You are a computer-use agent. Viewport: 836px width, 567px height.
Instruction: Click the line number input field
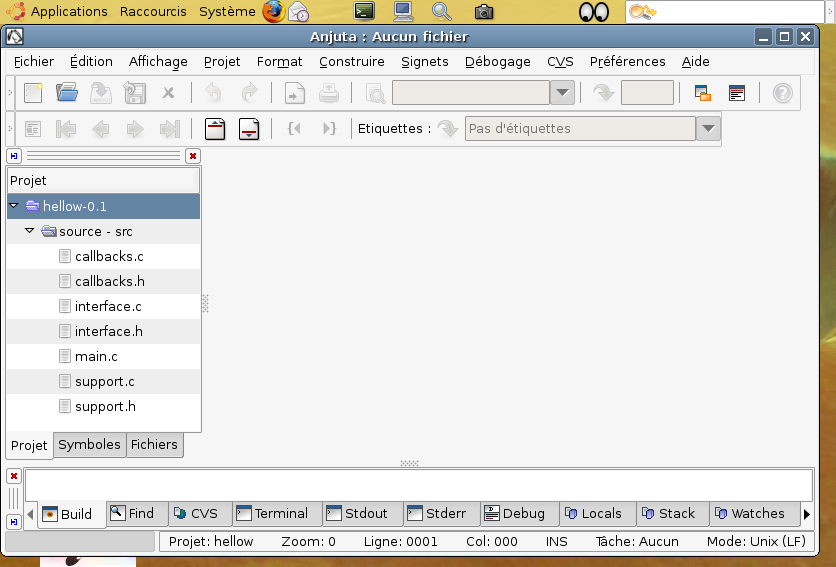(x=647, y=93)
